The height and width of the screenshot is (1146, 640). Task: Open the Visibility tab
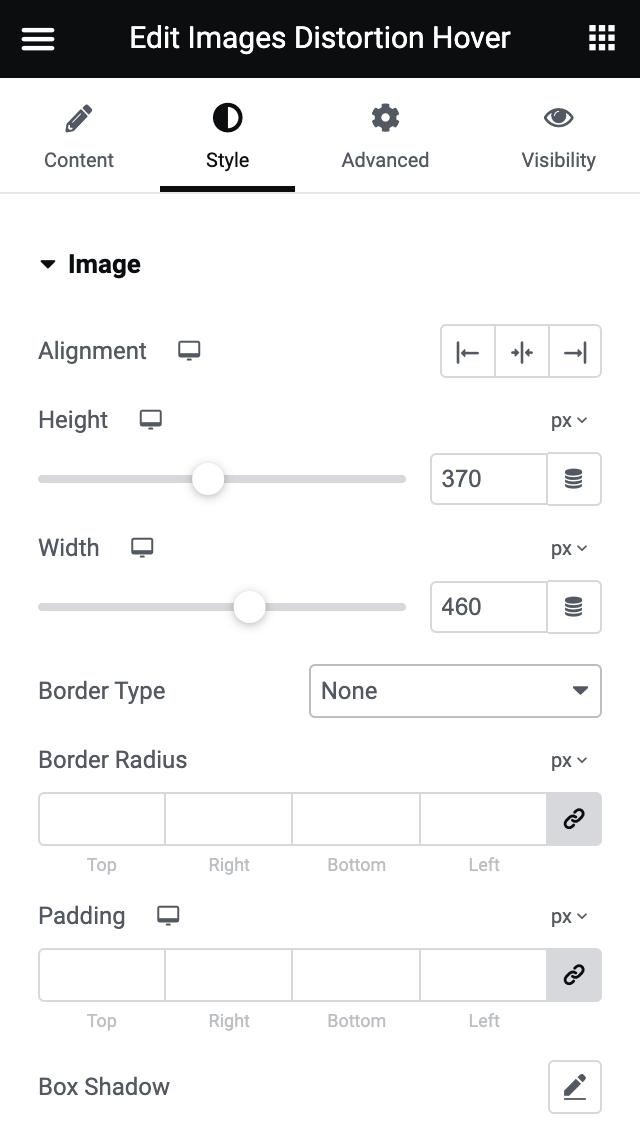558,138
